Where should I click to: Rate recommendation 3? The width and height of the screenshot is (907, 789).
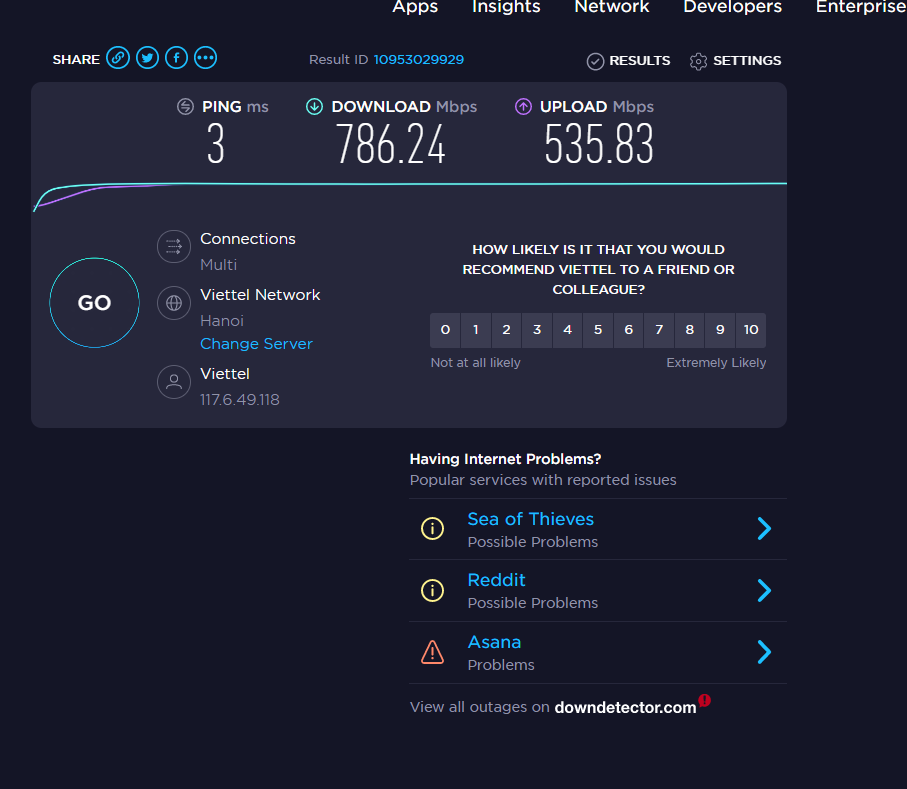coord(537,330)
